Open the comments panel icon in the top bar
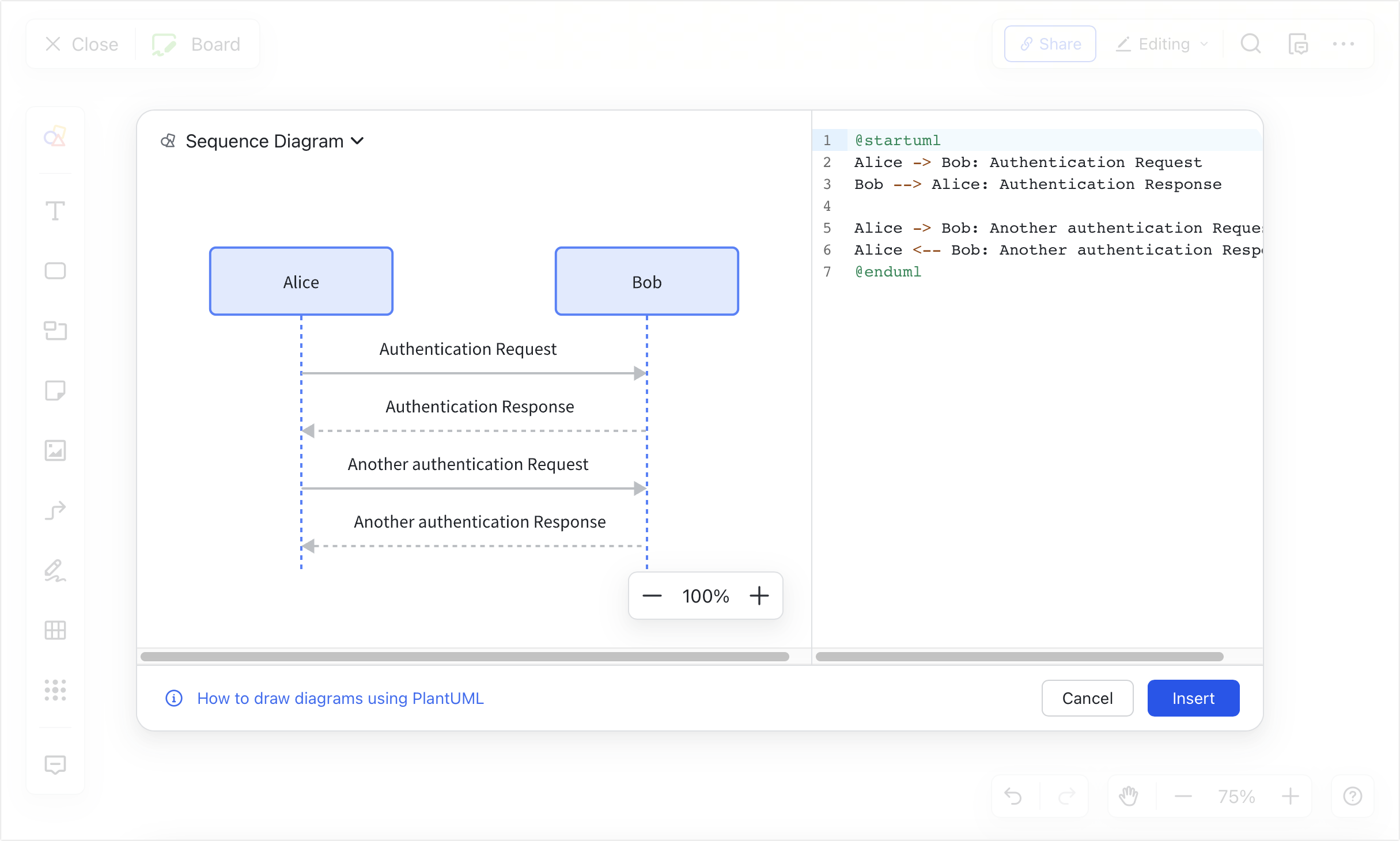The height and width of the screenshot is (841, 1400). click(x=1298, y=44)
